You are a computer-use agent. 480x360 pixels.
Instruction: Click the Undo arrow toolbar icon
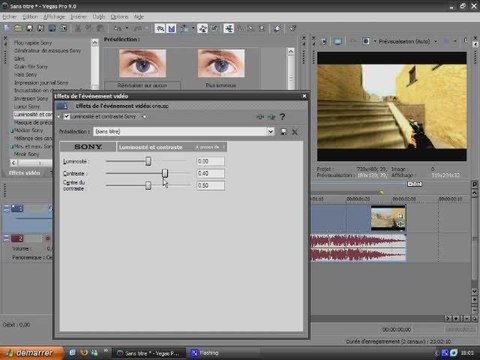[x=117, y=29]
